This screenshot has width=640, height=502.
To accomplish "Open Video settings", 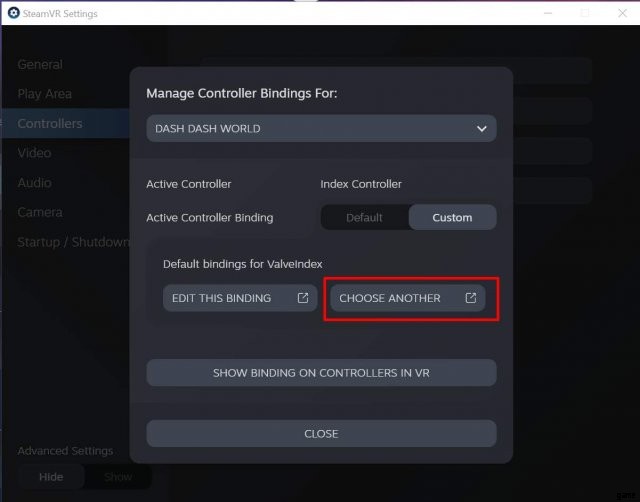I will (34, 153).
